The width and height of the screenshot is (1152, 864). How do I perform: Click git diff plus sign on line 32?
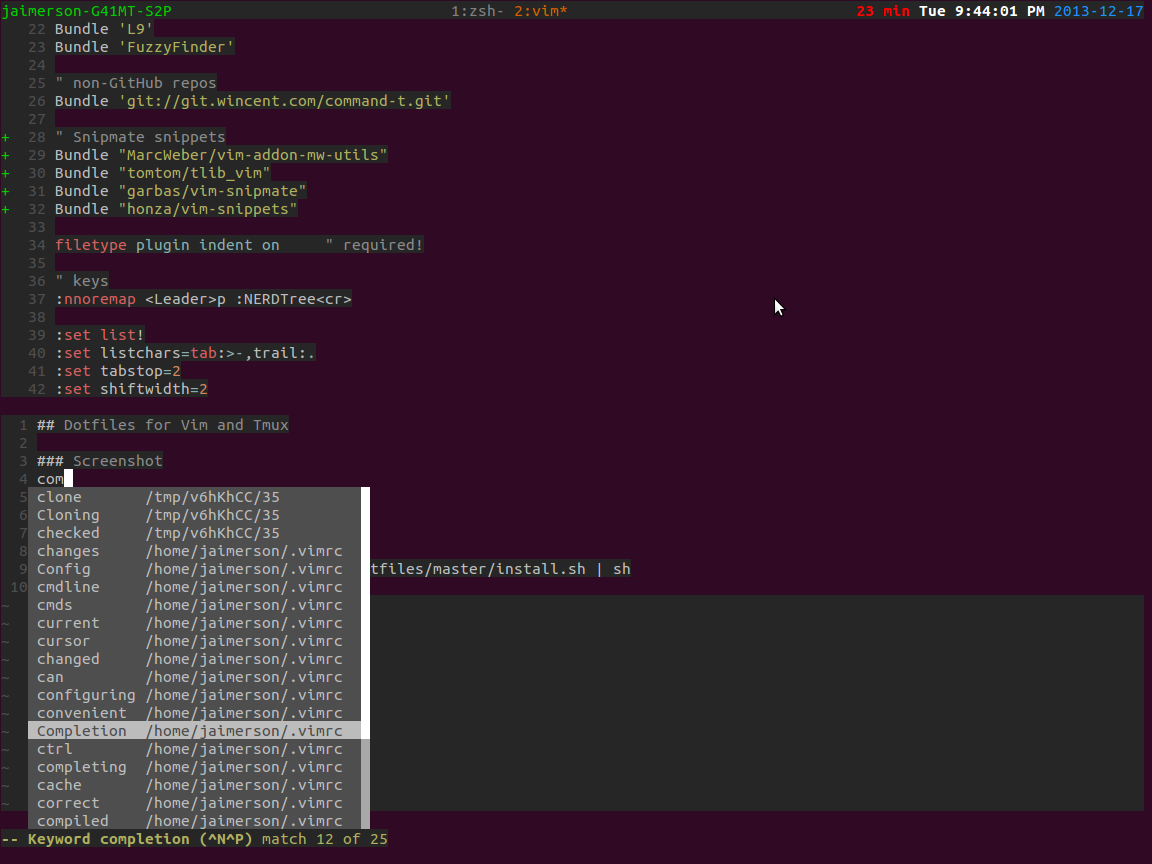(6, 209)
